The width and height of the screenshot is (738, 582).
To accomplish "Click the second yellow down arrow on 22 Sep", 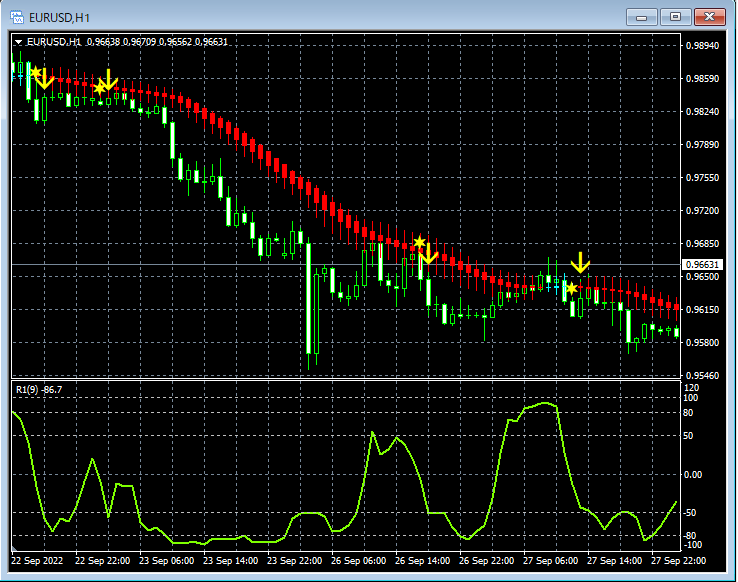I will [108, 80].
